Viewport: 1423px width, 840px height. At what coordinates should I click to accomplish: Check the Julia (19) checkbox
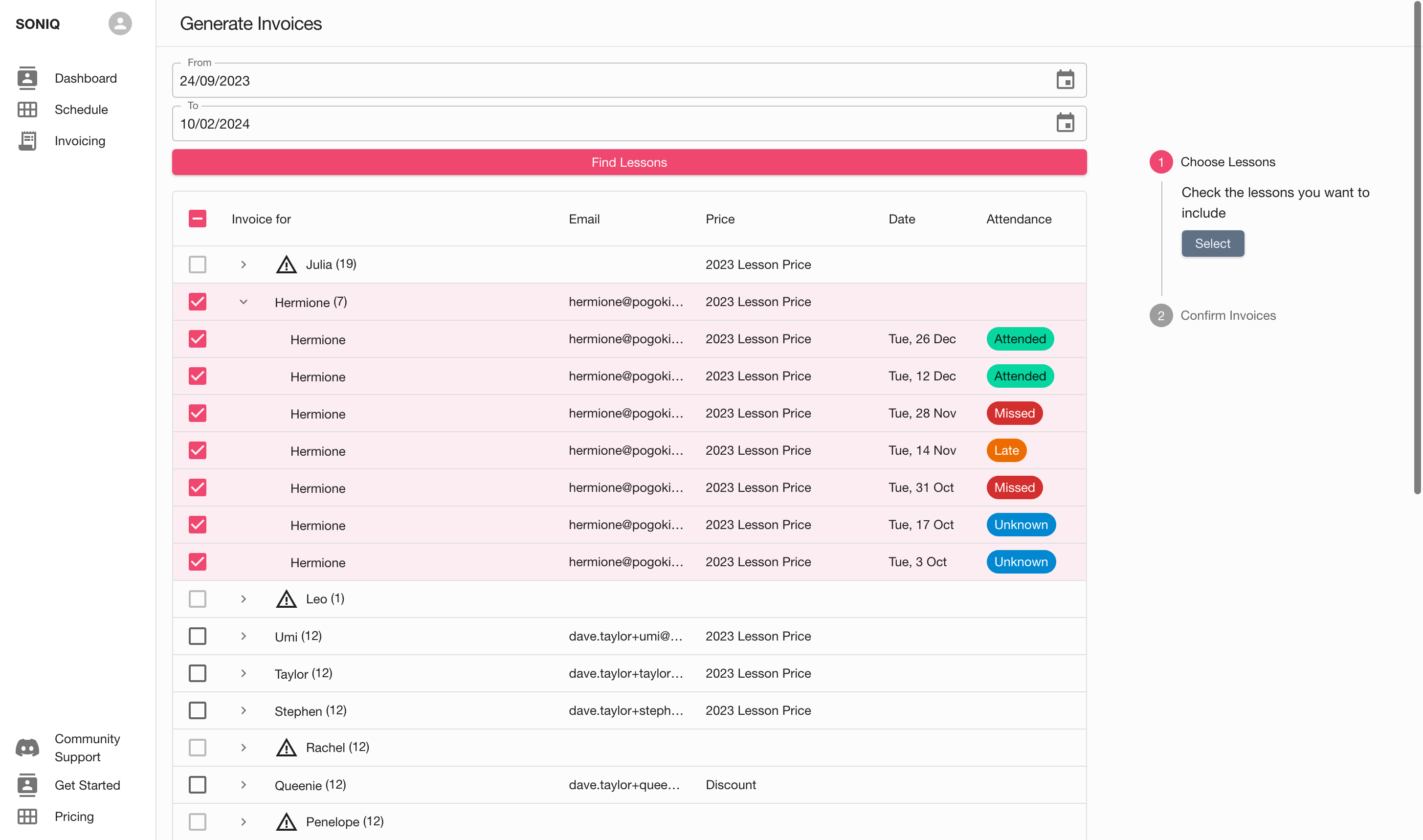point(197,265)
